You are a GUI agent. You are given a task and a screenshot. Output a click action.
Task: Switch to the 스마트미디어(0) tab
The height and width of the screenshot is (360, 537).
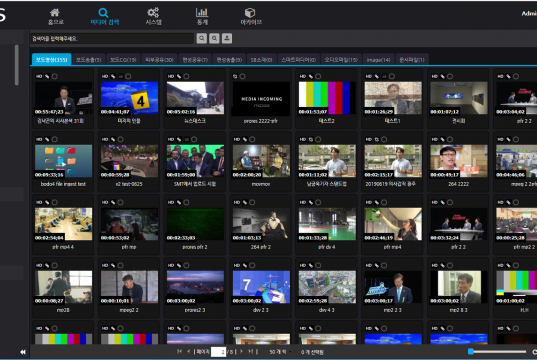pyautogui.click(x=298, y=60)
